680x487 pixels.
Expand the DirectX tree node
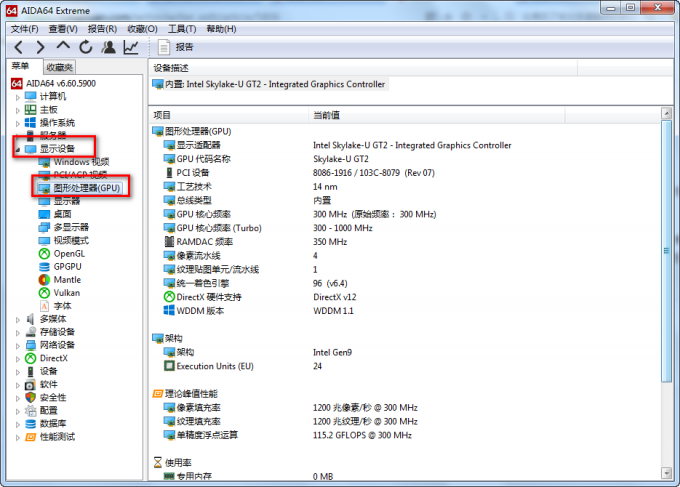pyautogui.click(x=17, y=358)
